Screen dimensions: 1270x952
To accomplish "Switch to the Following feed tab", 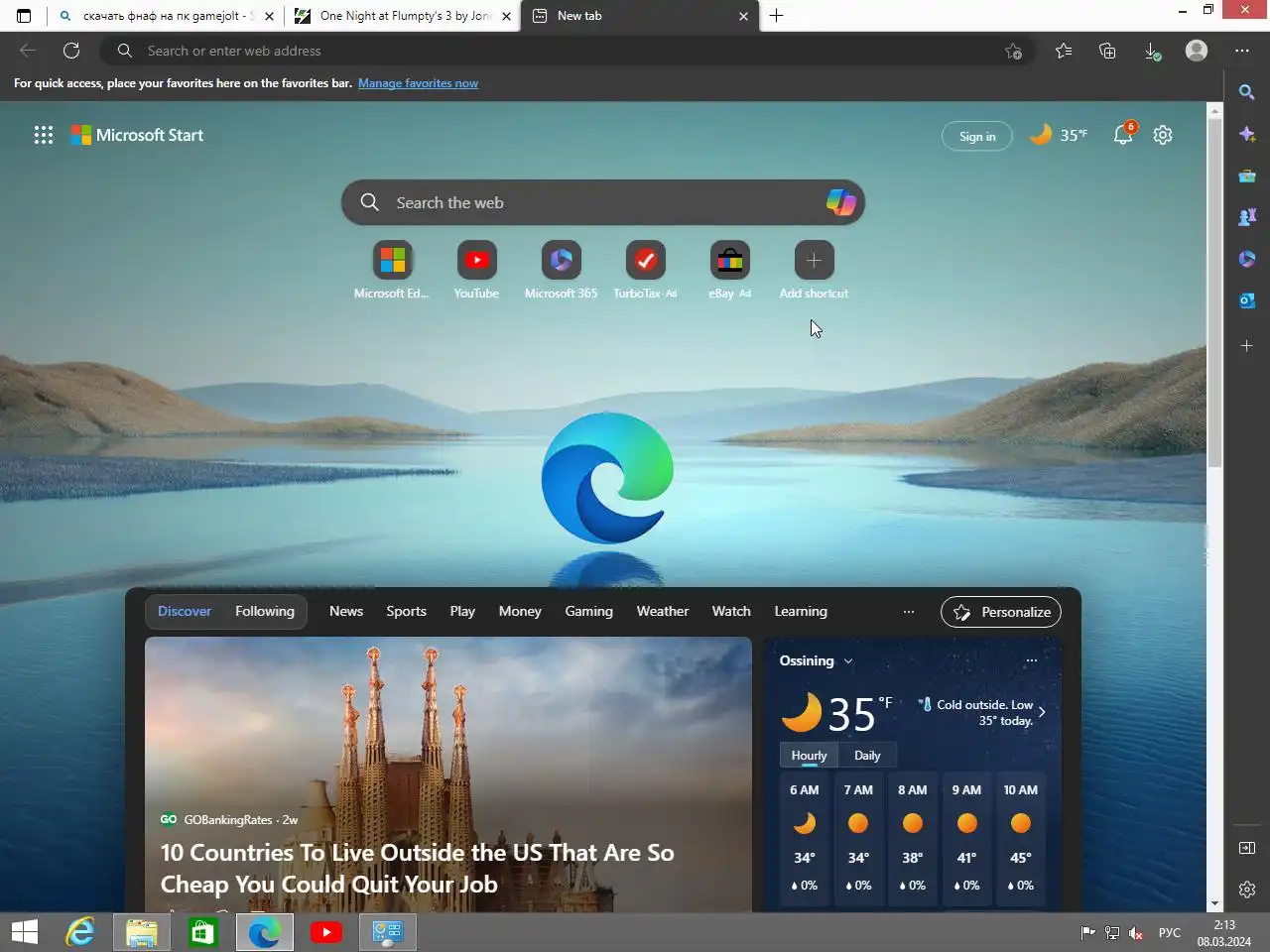I will pos(265,611).
